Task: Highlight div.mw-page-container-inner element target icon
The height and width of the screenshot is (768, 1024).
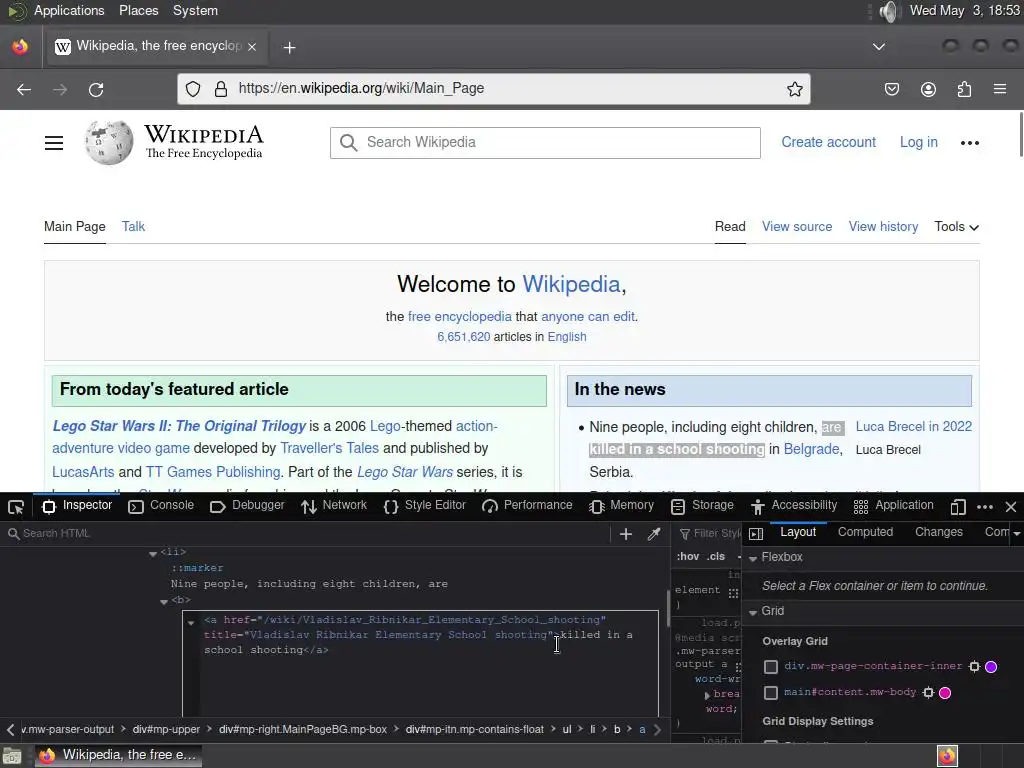Action: coord(974,666)
